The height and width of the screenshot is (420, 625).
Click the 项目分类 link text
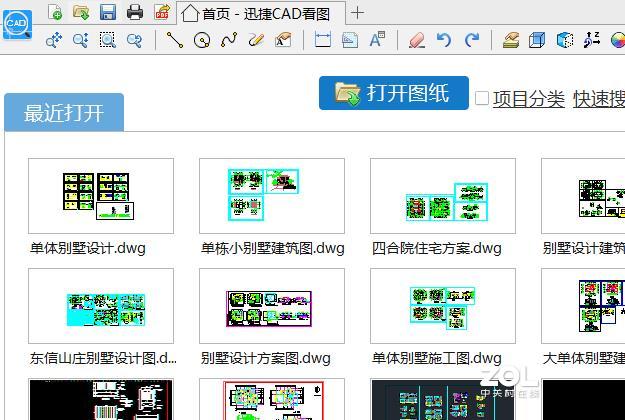click(529, 99)
